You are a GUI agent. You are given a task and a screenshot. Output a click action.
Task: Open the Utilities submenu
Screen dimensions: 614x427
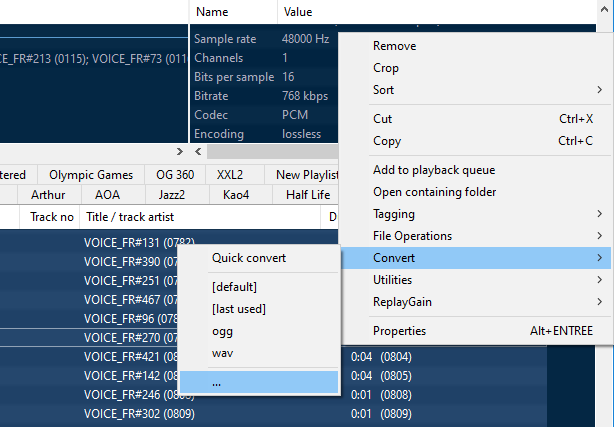pyautogui.click(x=489, y=280)
